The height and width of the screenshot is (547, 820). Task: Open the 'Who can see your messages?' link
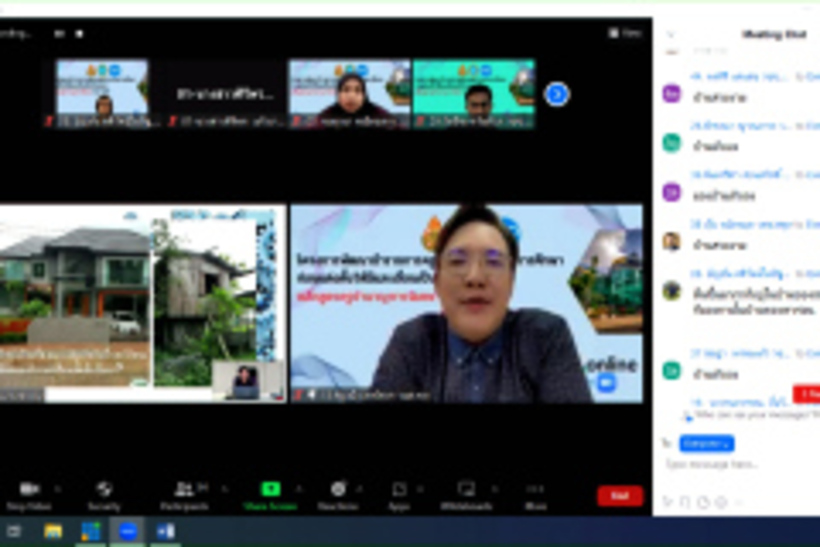(x=757, y=415)
